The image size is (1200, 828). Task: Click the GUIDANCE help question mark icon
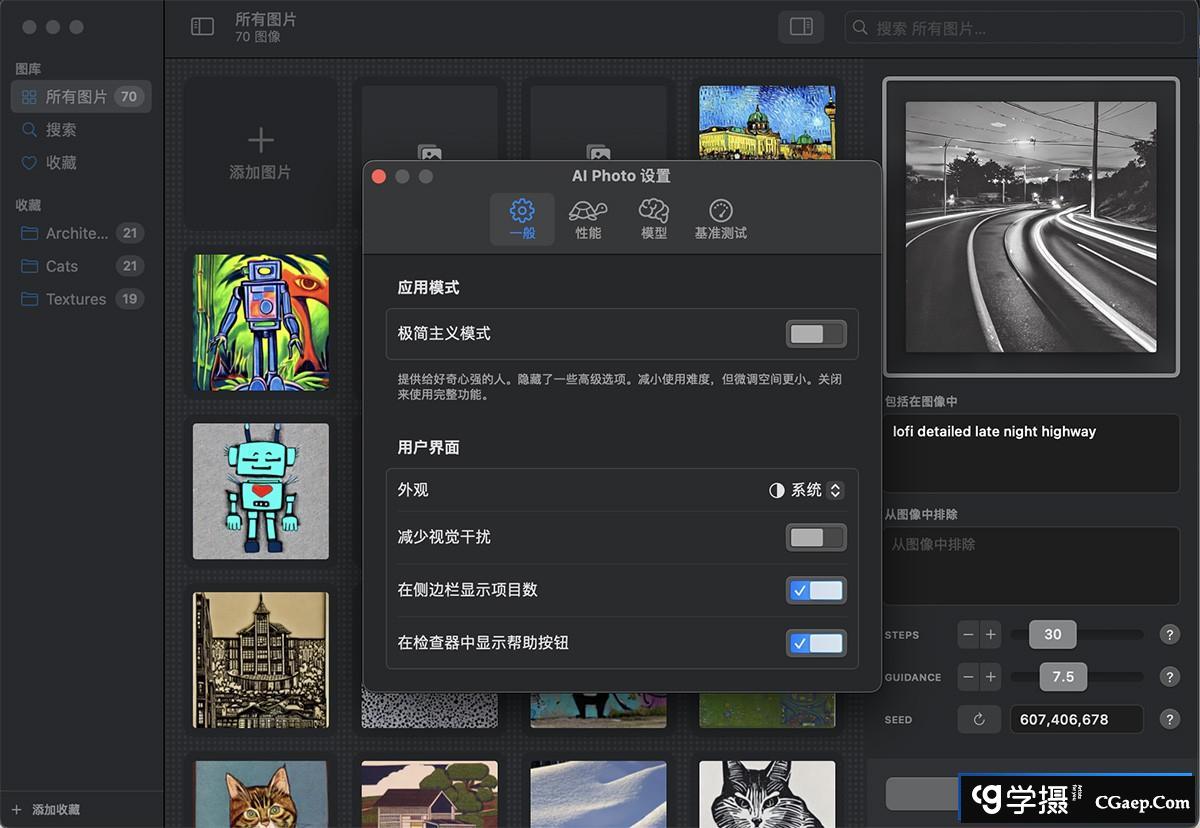(x=1169, y=677)
